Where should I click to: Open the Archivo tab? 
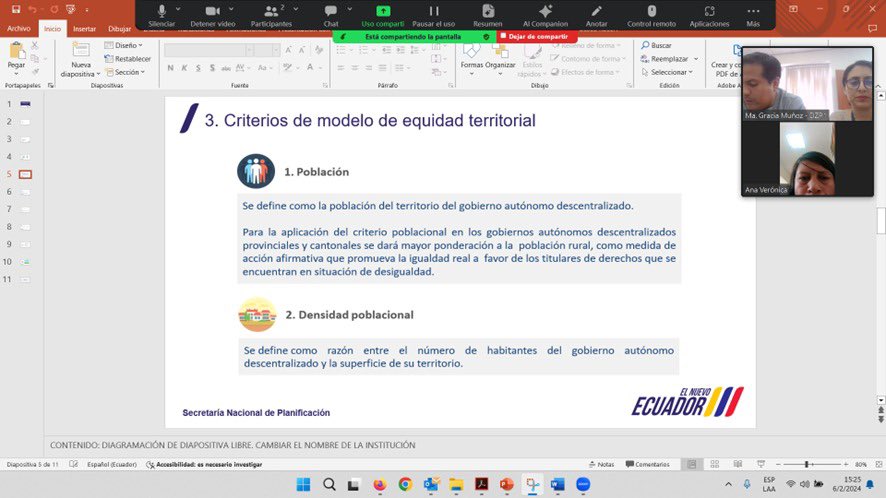click(x=19, y=28)
